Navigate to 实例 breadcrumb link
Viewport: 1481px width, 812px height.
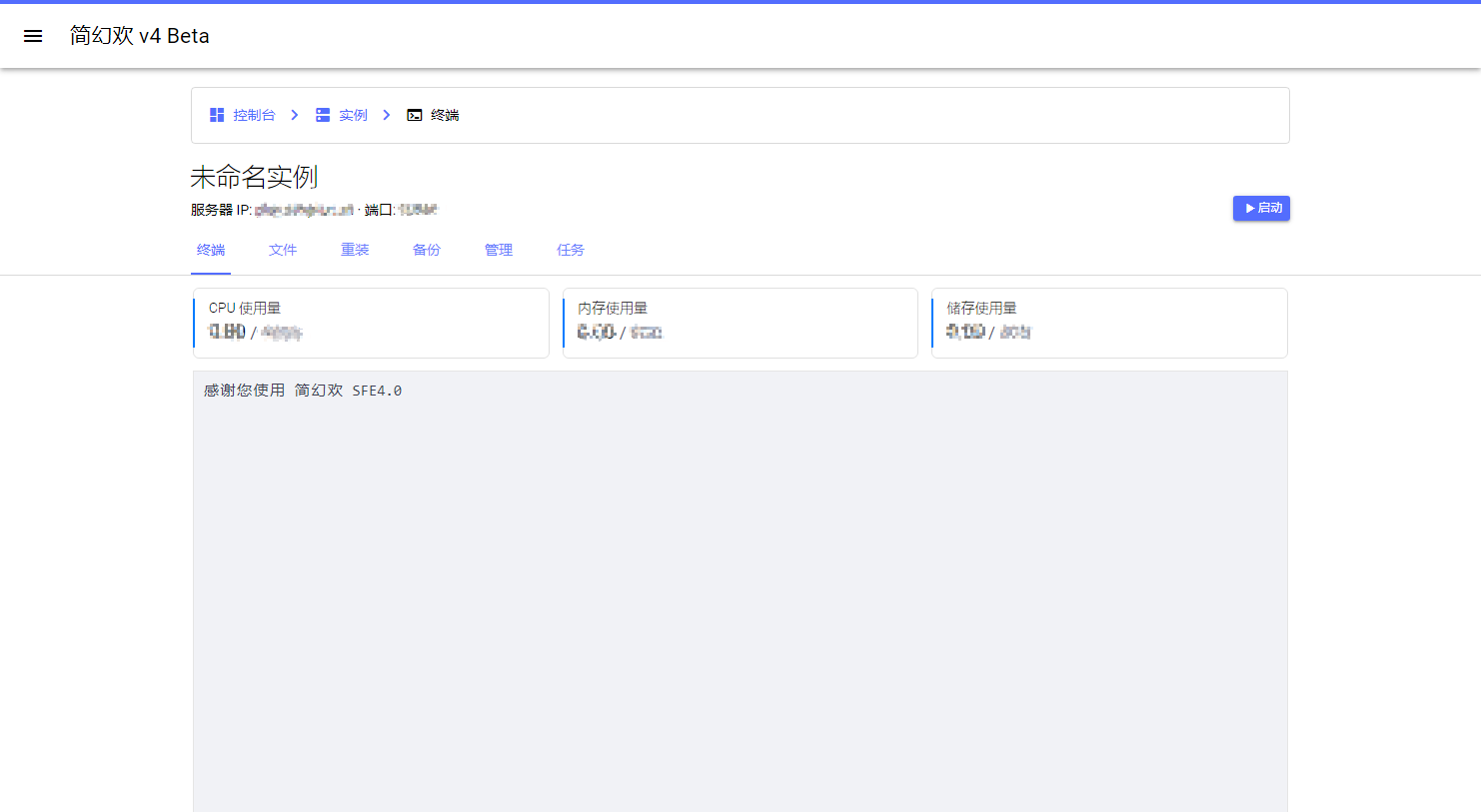pos(353,115)
